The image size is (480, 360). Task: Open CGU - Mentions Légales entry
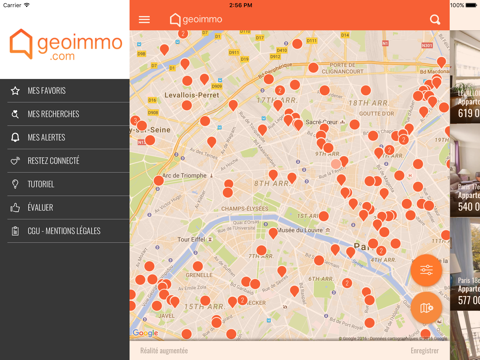(x=68, y=231)
